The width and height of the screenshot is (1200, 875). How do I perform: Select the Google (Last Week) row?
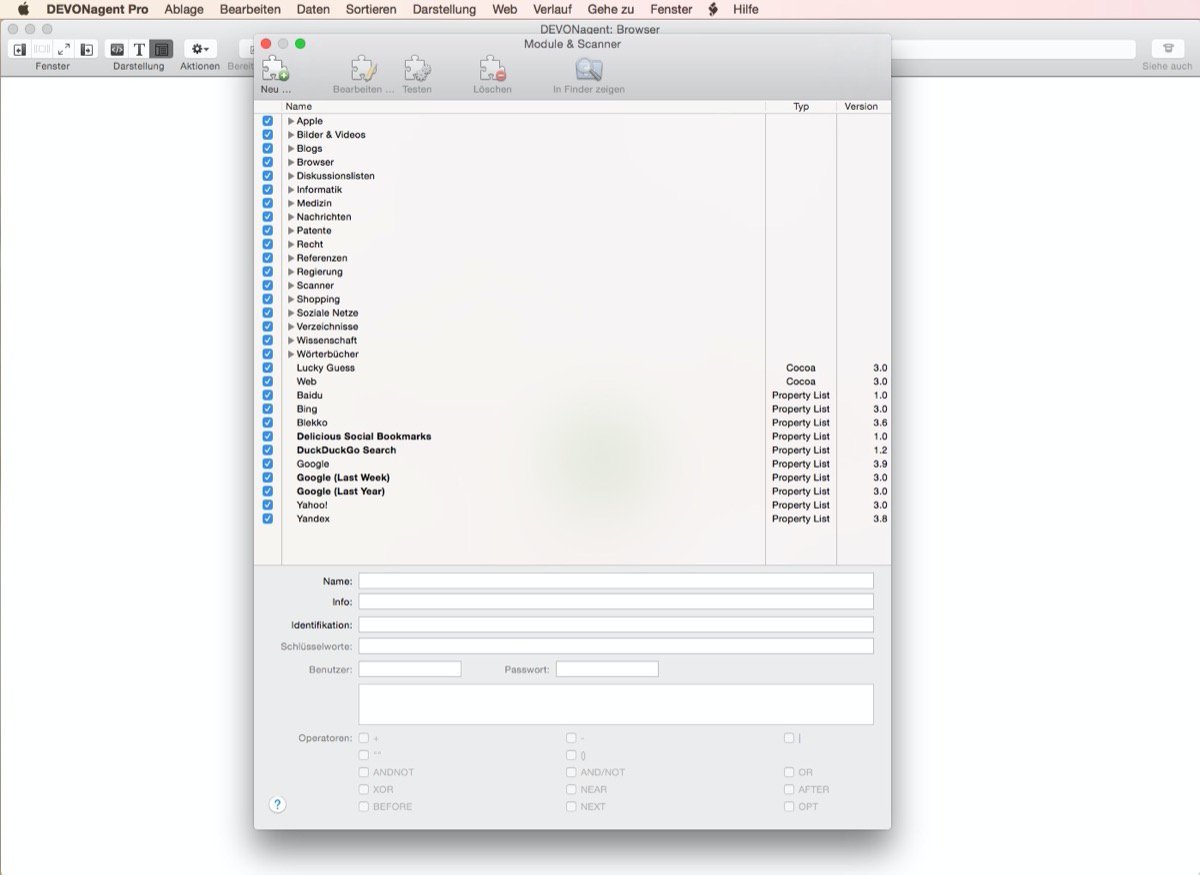(572, 478)
